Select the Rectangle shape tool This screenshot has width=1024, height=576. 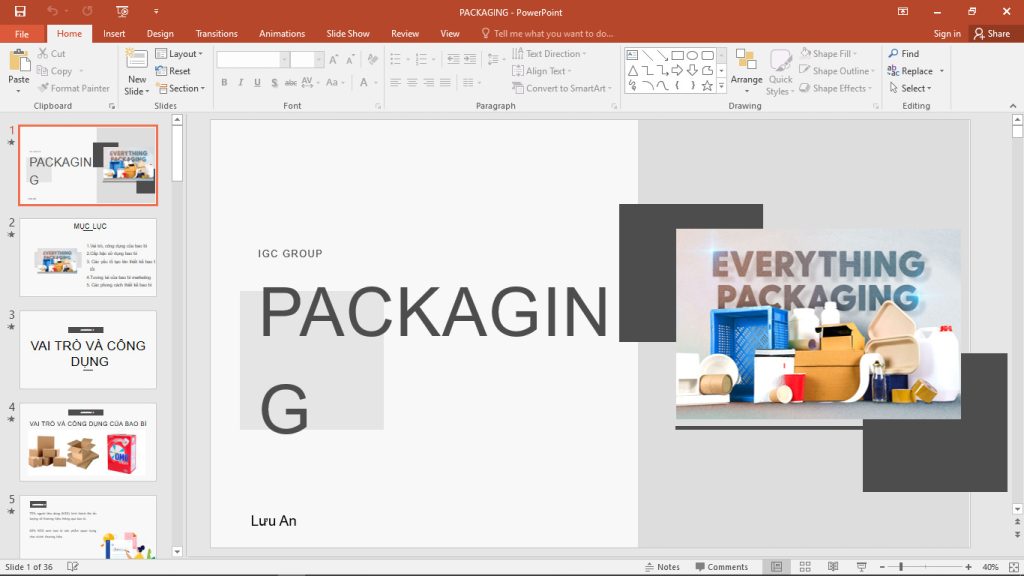click(676, 53)
